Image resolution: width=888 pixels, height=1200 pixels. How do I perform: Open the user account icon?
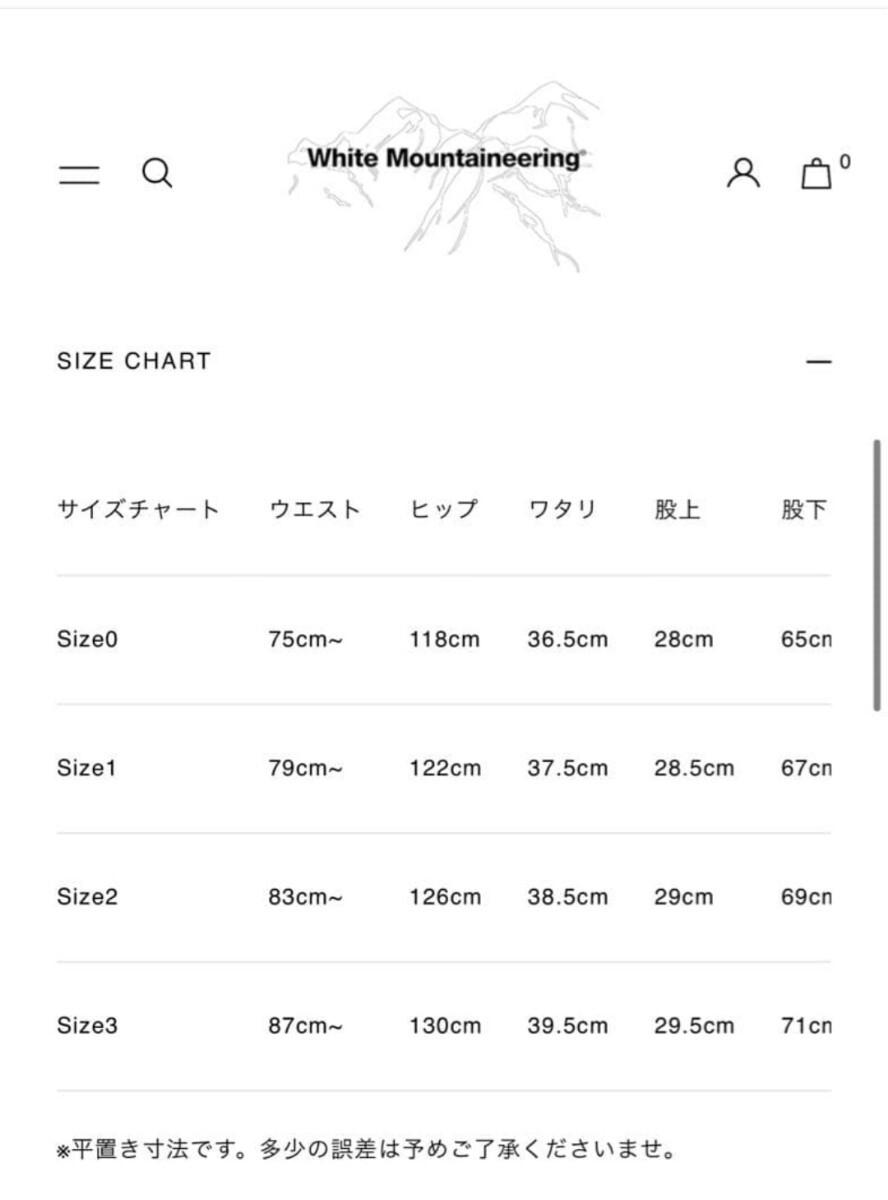pyautogui.click(x=743, y=173)
